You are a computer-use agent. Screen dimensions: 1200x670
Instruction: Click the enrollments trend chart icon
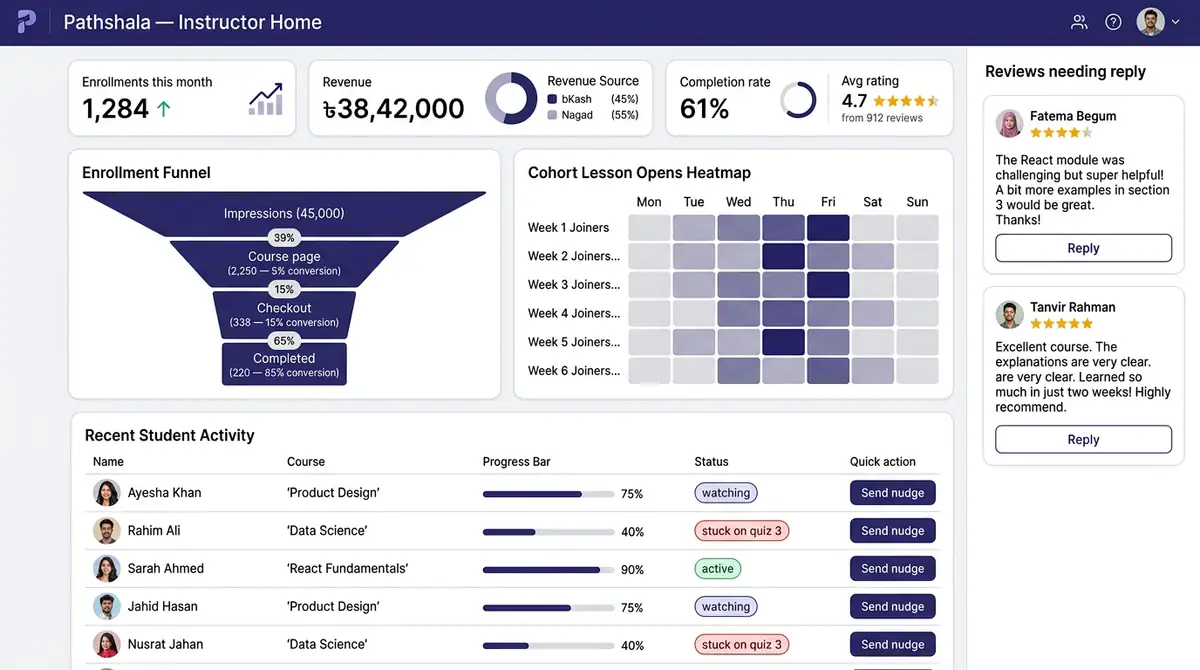coord(265,99)
